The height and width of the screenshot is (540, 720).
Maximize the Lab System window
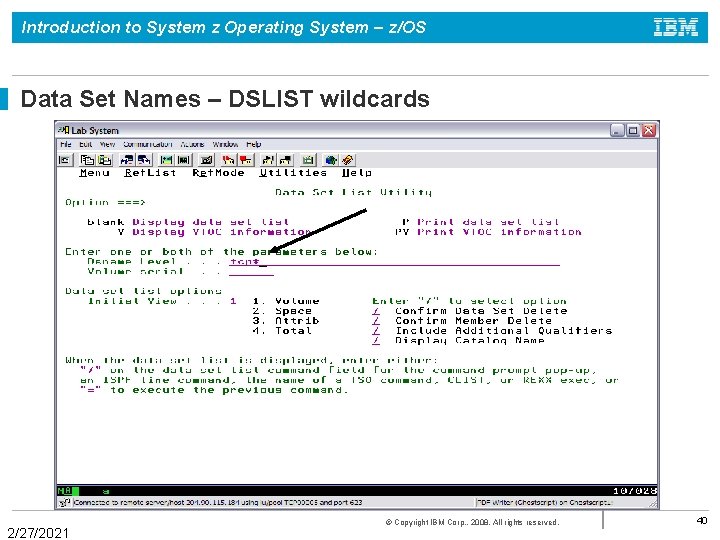coord(633,130)
